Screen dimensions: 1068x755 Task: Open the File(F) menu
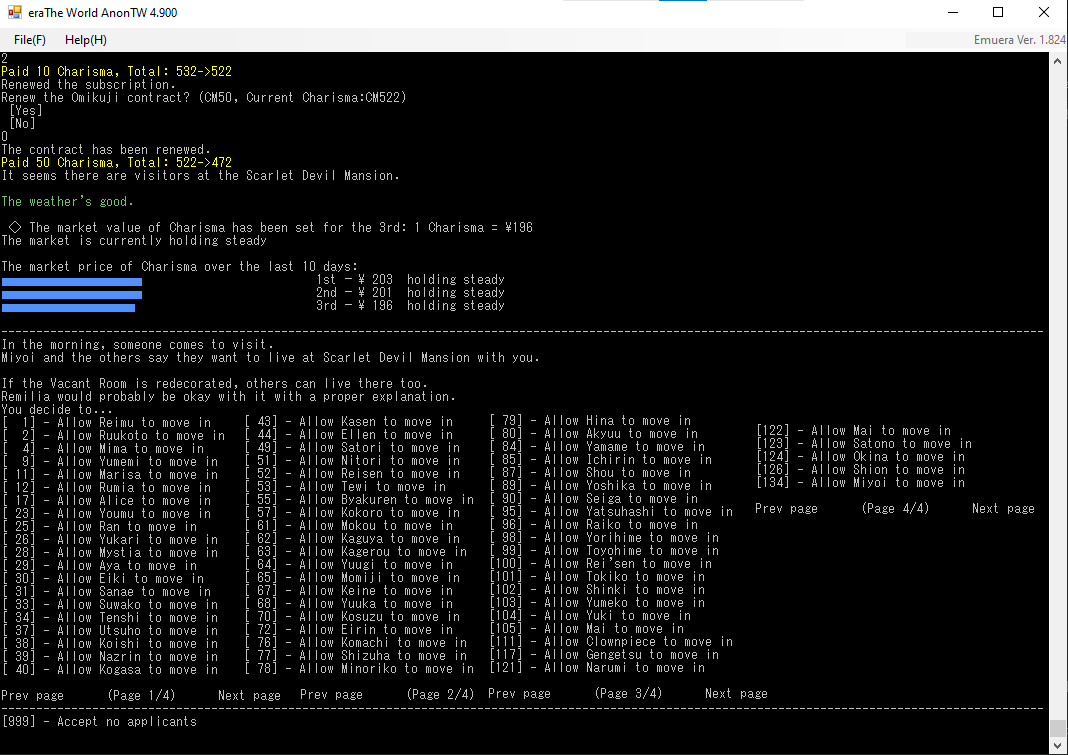point(29,39)
